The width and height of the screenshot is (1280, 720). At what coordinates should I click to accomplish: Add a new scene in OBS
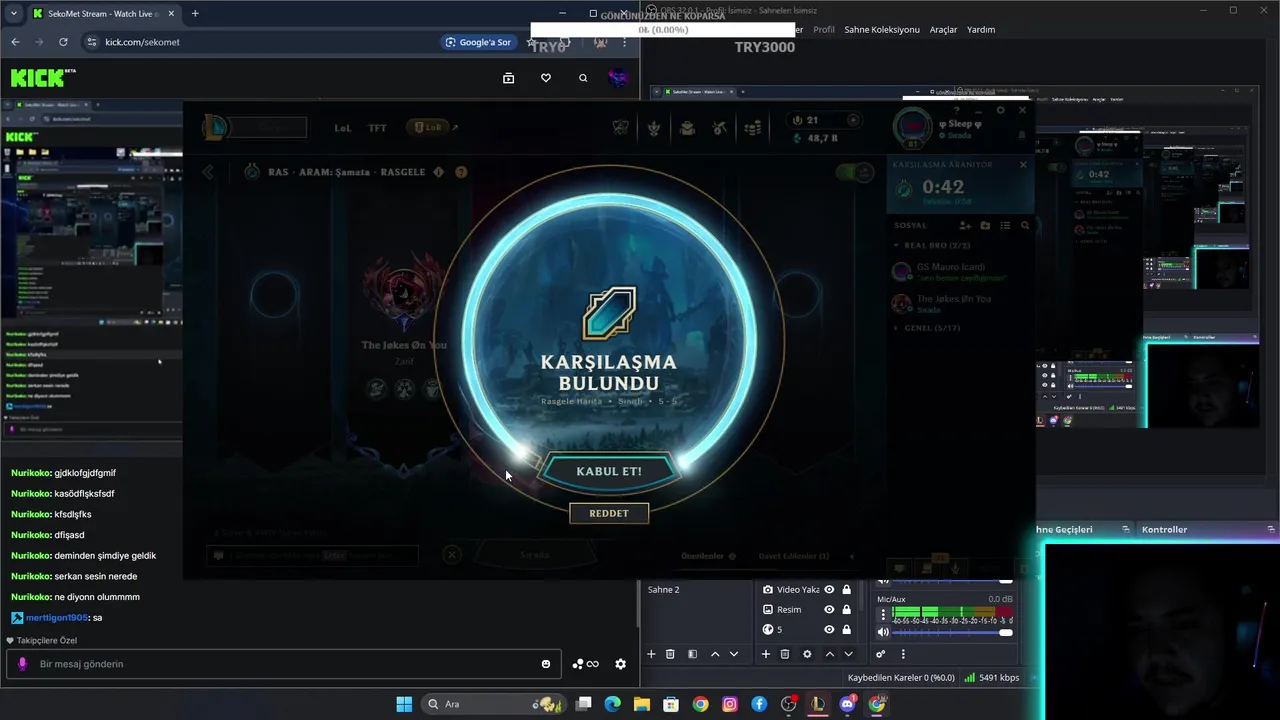coord(651,654)
